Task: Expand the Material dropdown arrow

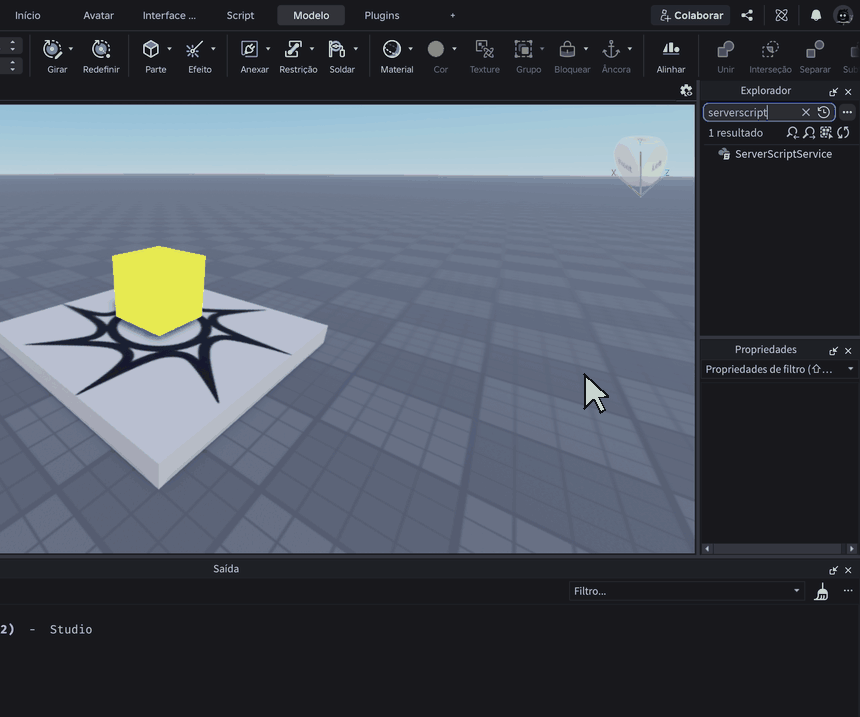Action: click(410, 49)
